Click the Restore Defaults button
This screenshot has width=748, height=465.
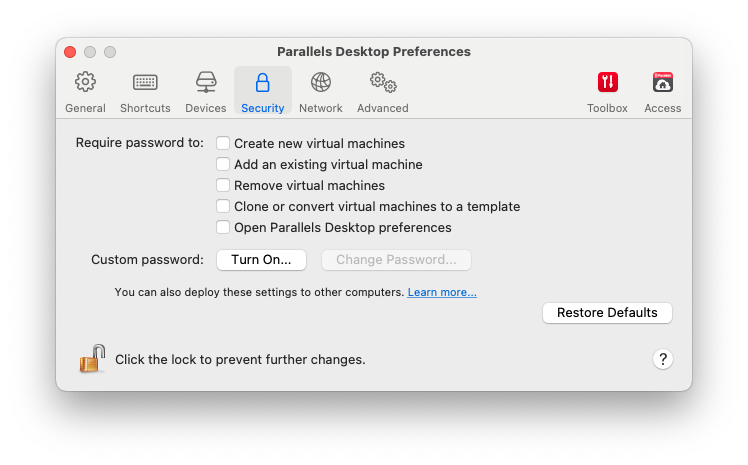point(607,313)
